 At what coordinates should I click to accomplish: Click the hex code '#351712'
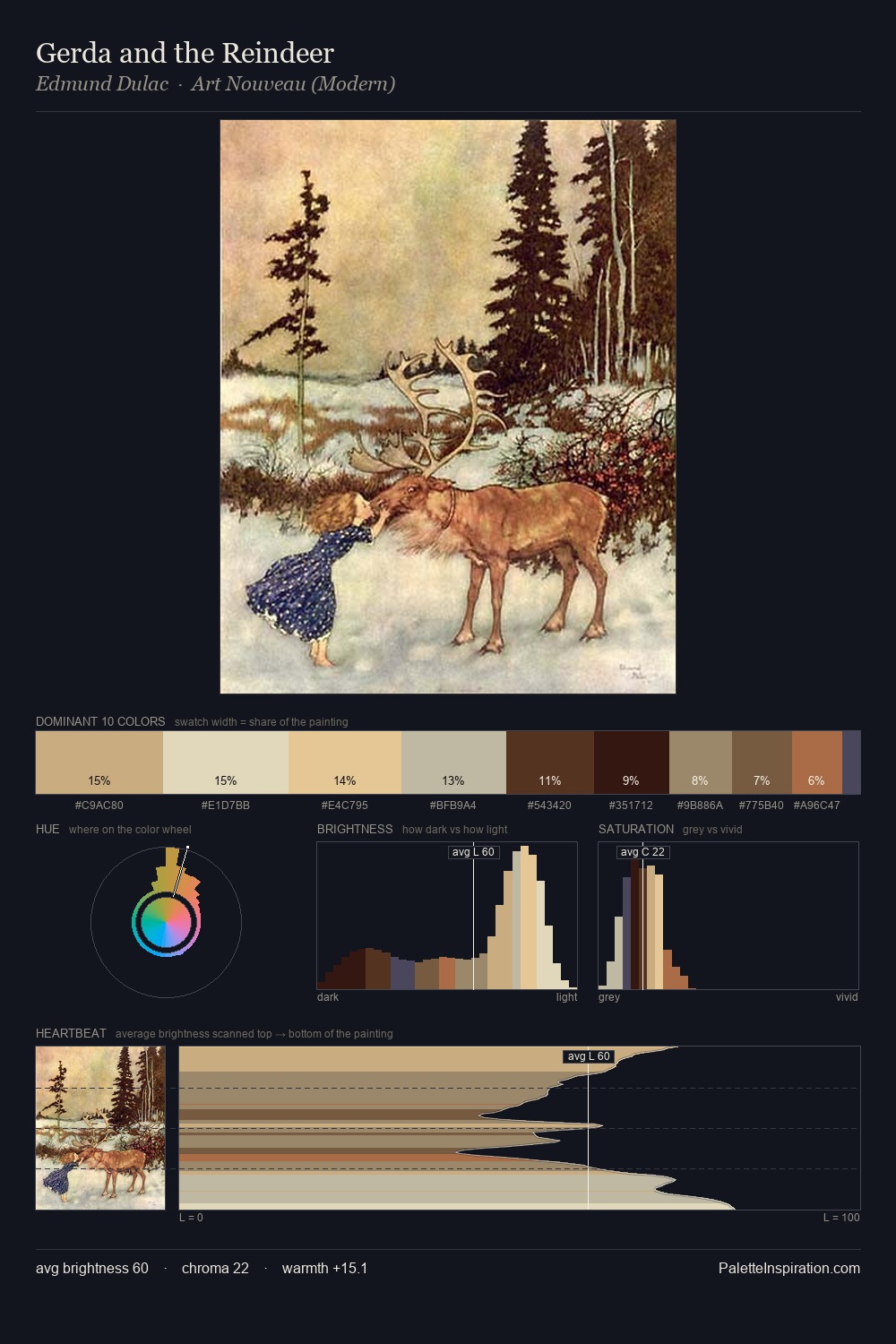coord(632,805)
